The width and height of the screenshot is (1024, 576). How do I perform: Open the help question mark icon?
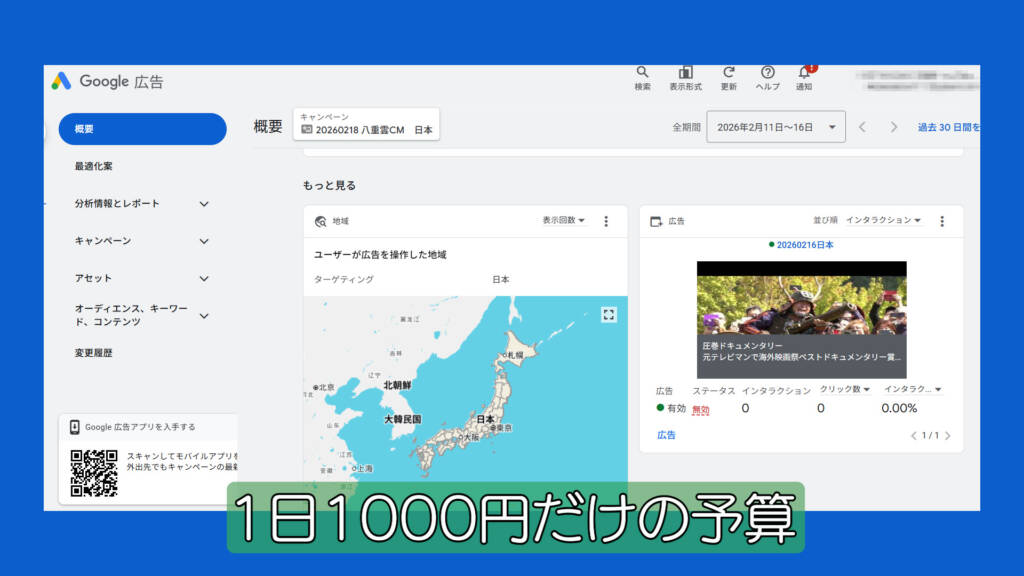point(768,73)
